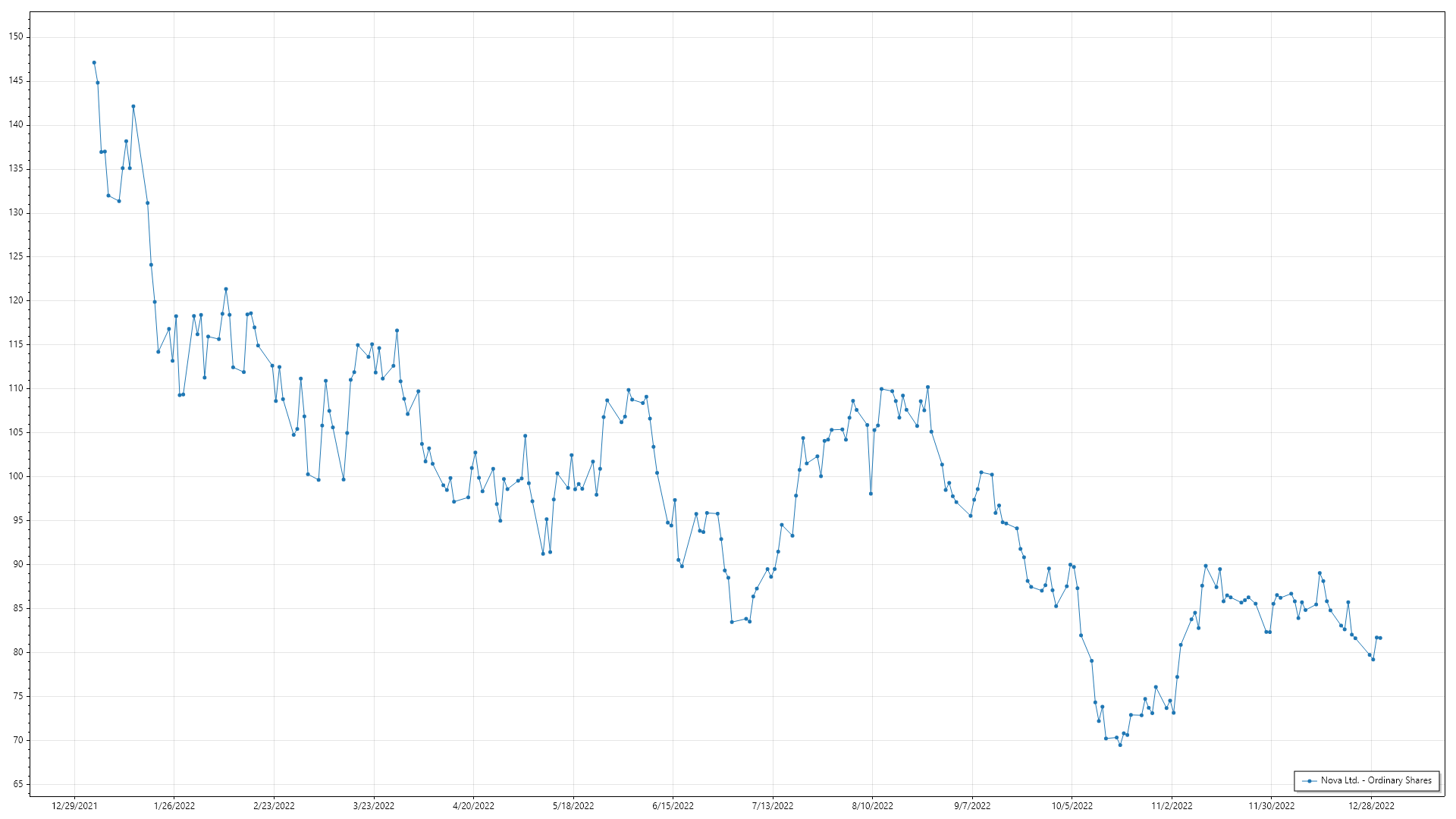Click the 4/20/2022 x-axis label
Image resolution: width=1456 pixels, height=819 pixels.
point(473,806)
